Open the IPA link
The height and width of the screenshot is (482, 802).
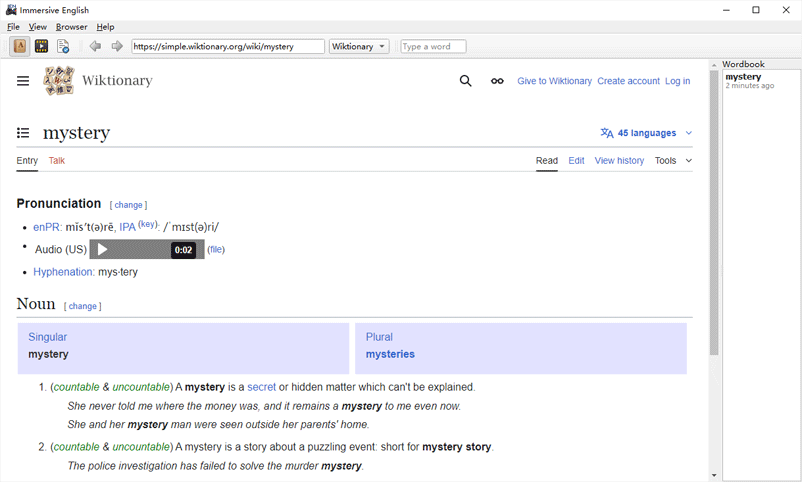(x=127, y=227)
